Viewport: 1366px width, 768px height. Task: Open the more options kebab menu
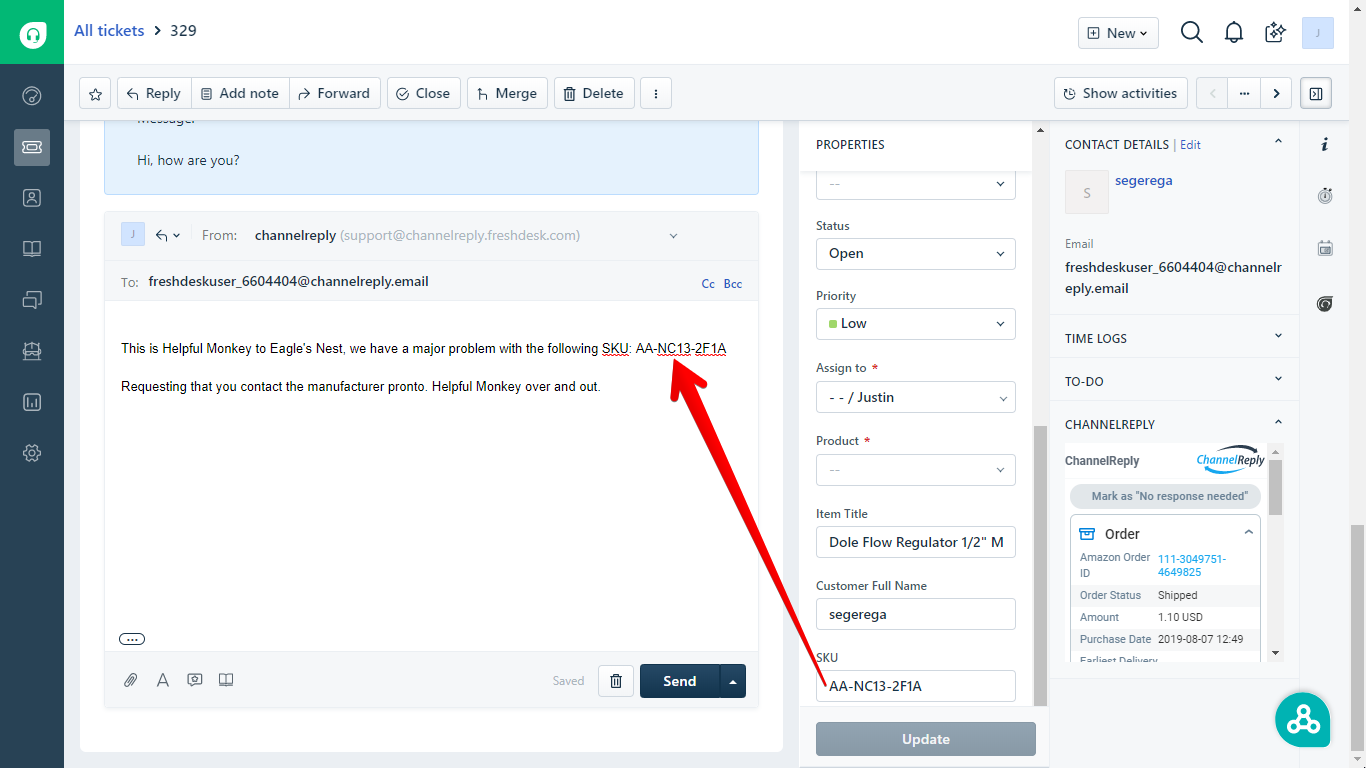(x=656, y=93)
